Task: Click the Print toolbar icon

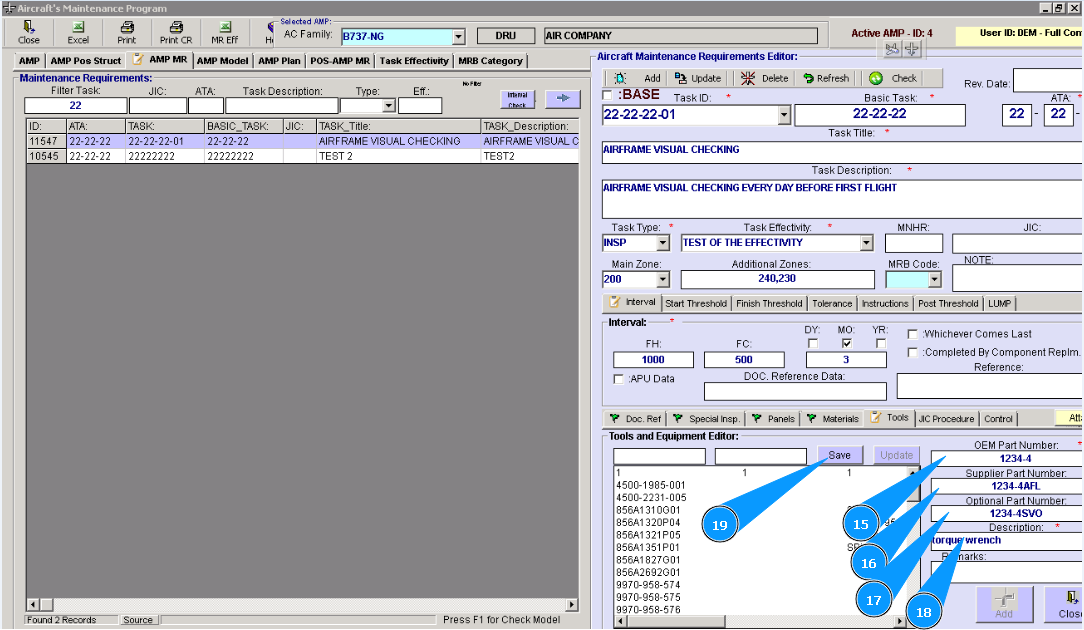Action: (x=127, y=32)
